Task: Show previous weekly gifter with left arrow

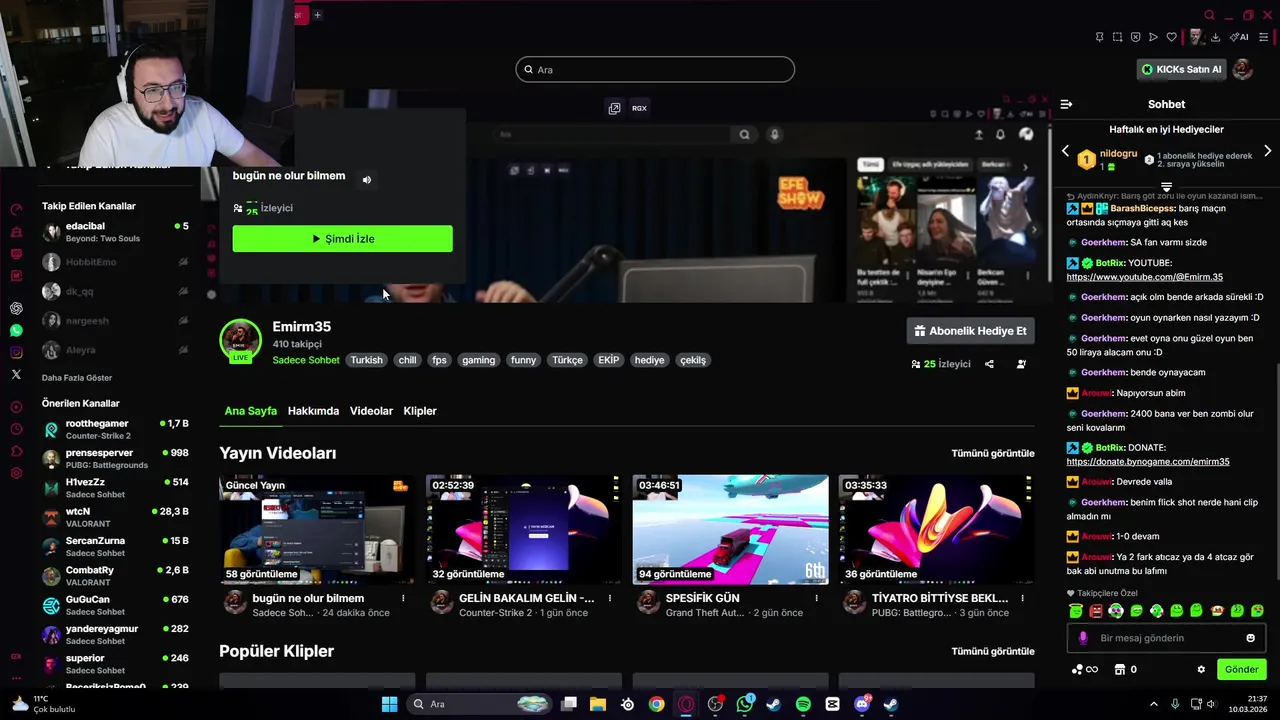Action: pos(1065,151)
